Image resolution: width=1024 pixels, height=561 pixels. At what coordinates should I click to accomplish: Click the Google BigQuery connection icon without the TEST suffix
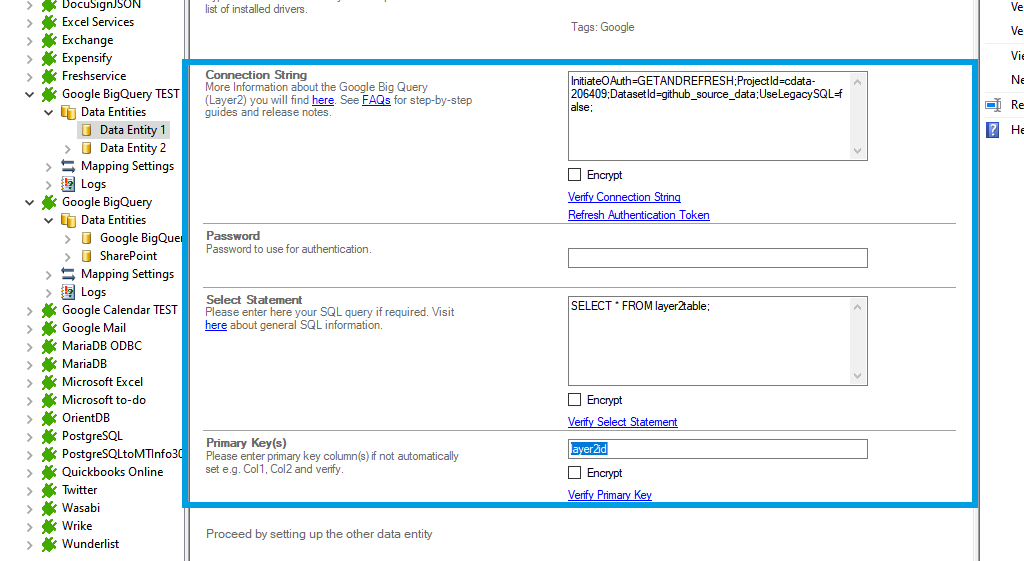tap(49, 202)
